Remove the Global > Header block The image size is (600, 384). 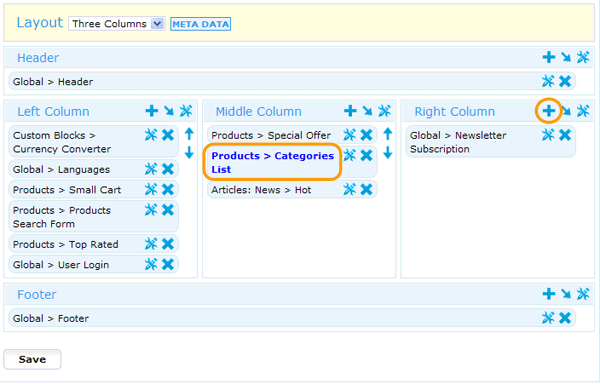coord(565,81)
